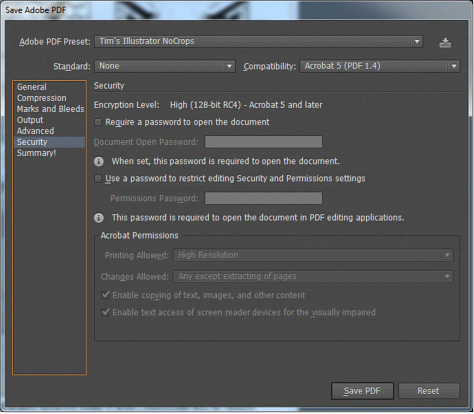The height and width of the screenshot is (414, 474).
Task: Select the Security category
Action: pyautogui.click(x=50, y=142)
